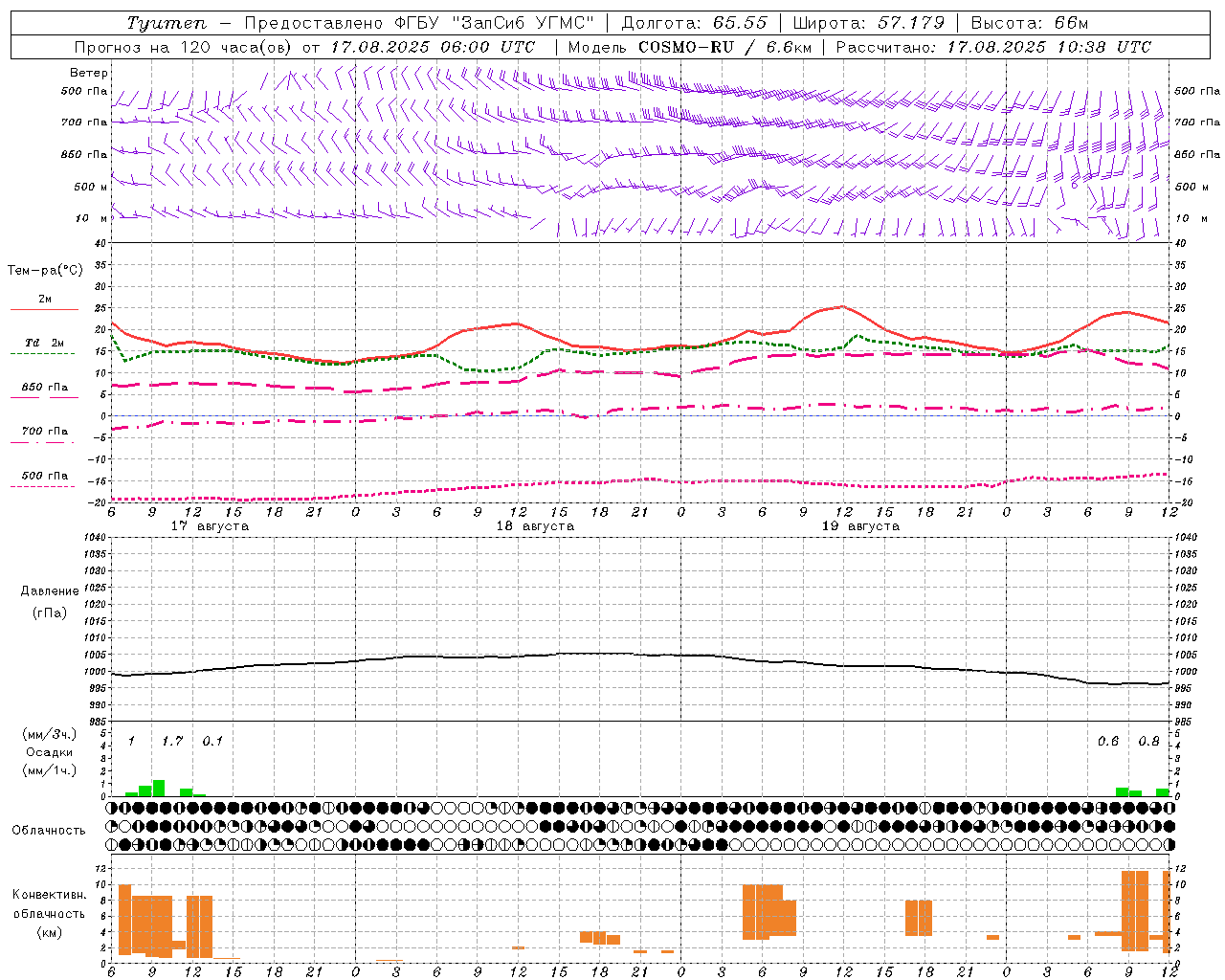Click the "850 гПа" temperature legend entry
1225x980 pixels.
(x=45, y=388)
